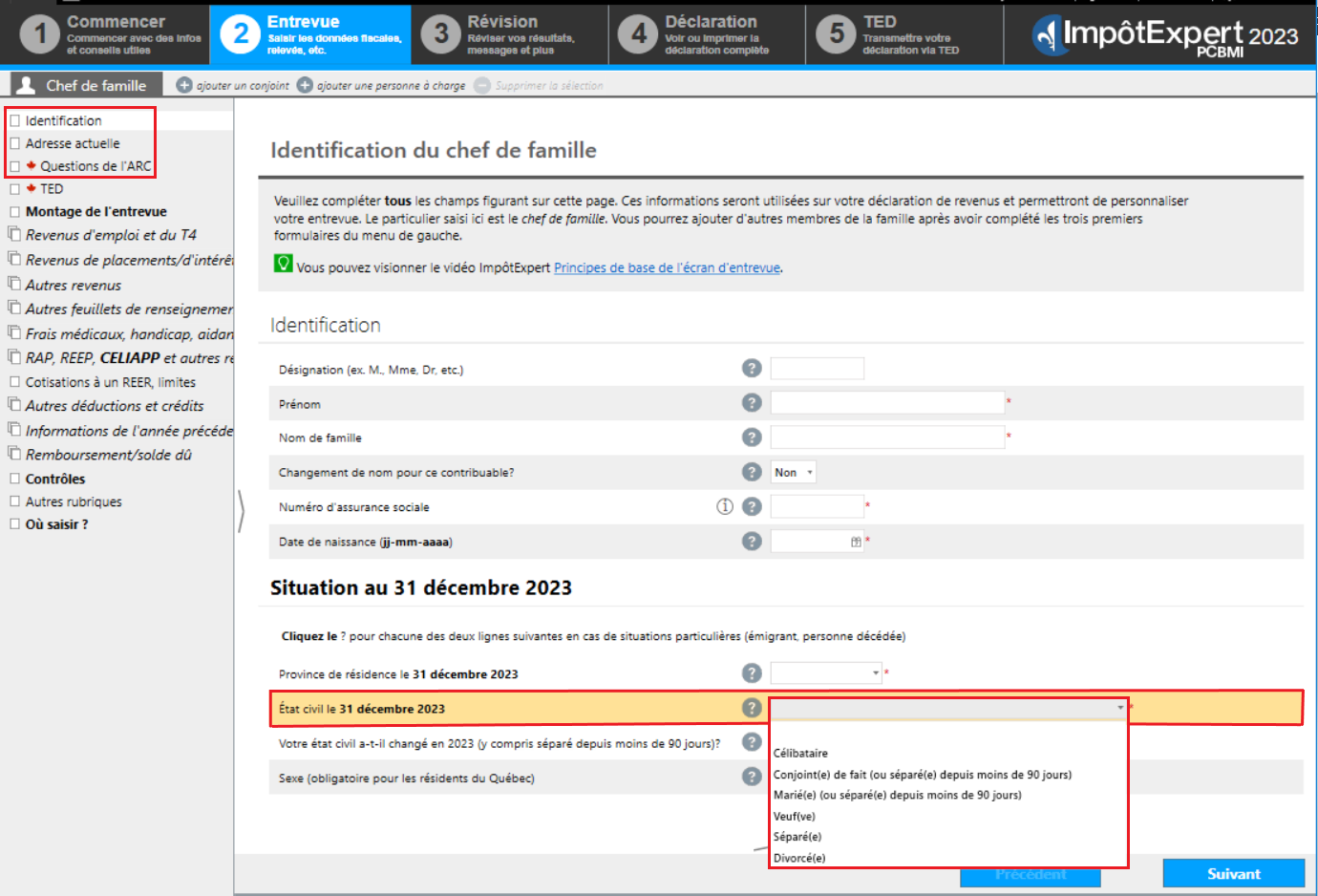Image resolution: width=1318 pixels, height=896 pixels.
Task: Switch to step 2 Entrevue tab
Action: click(311, 35)
